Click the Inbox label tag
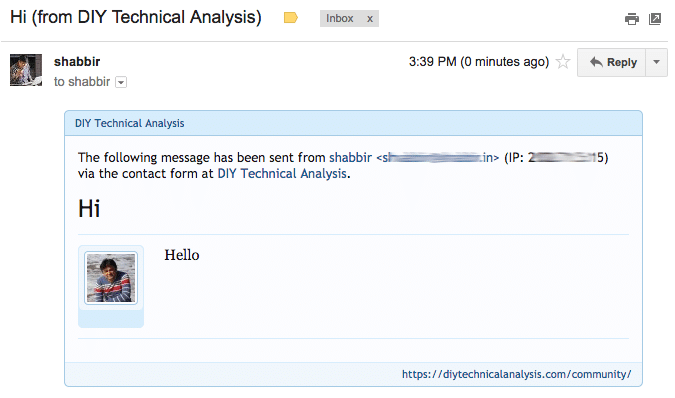This screenshot has width=675, height=398. pos(340,19)
